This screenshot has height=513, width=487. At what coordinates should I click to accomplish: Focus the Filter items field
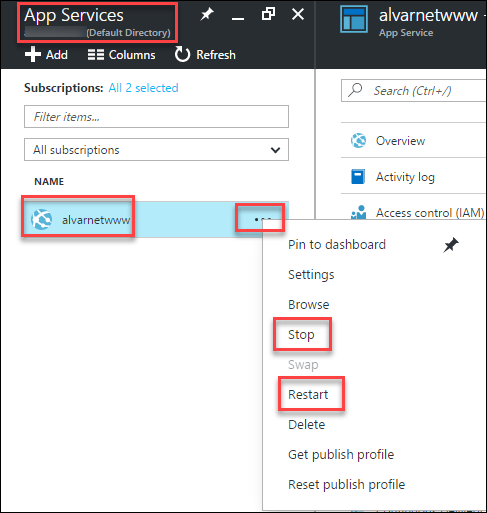click(156, 117)
